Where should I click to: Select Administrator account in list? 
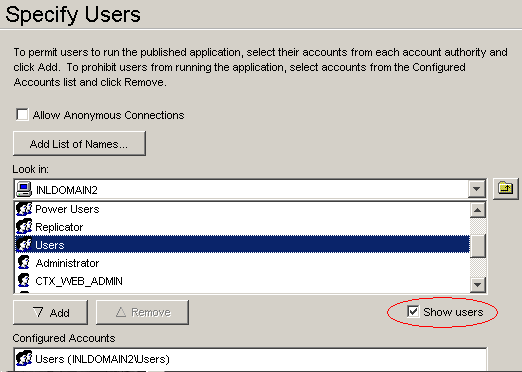click(x=242, y=263)
